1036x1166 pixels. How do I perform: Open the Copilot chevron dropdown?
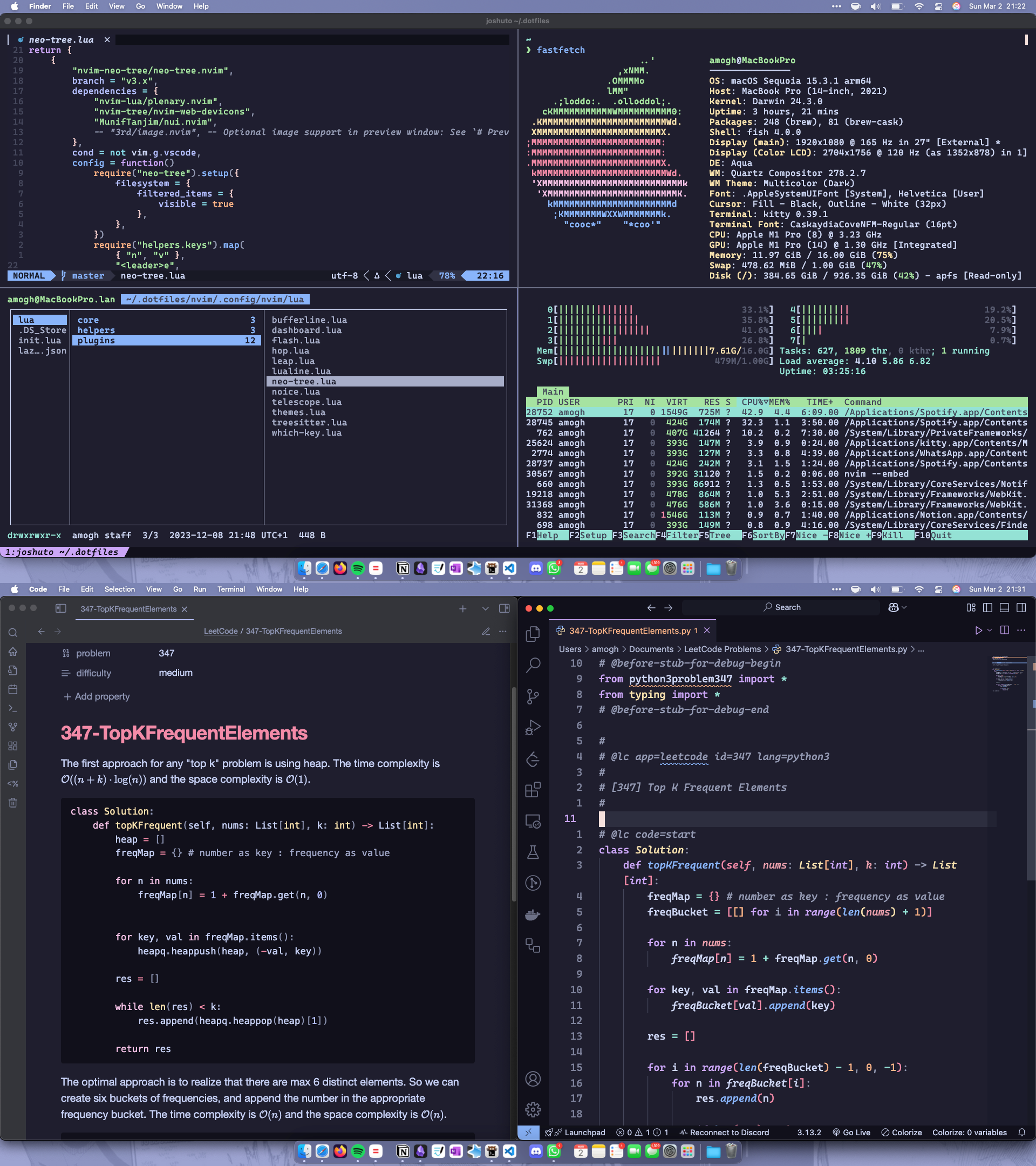(x=904, y=607)
